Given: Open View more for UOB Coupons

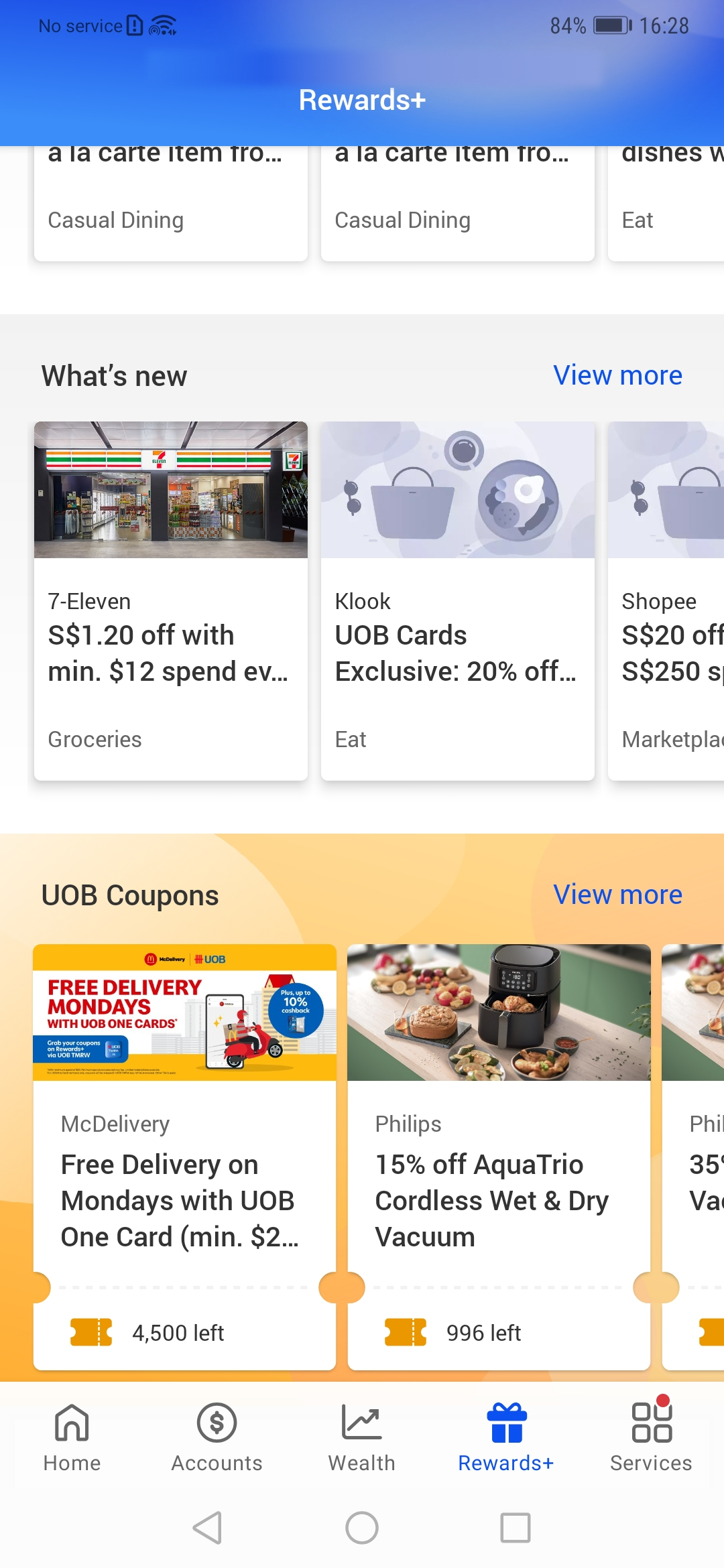Looking at the screenshot, I should (617, 895).
